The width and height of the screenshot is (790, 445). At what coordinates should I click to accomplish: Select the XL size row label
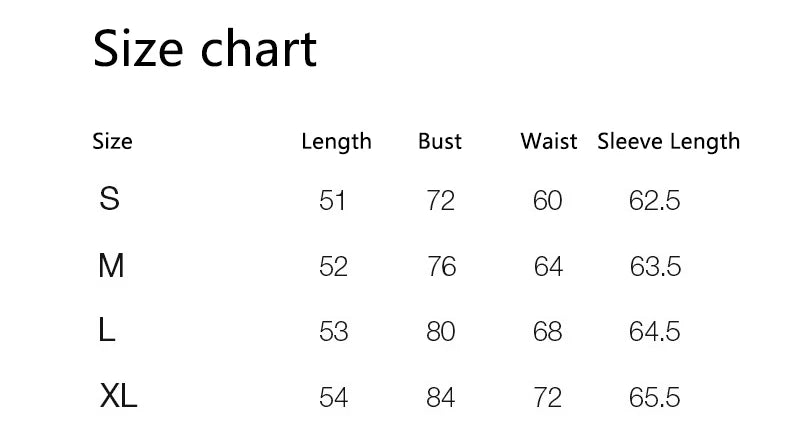[119, 396]
